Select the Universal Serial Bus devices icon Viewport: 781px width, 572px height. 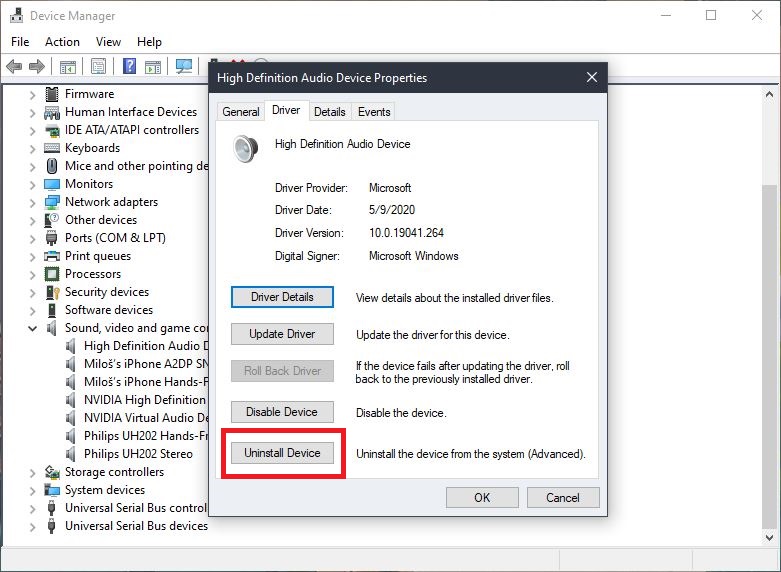click(51, 526)
